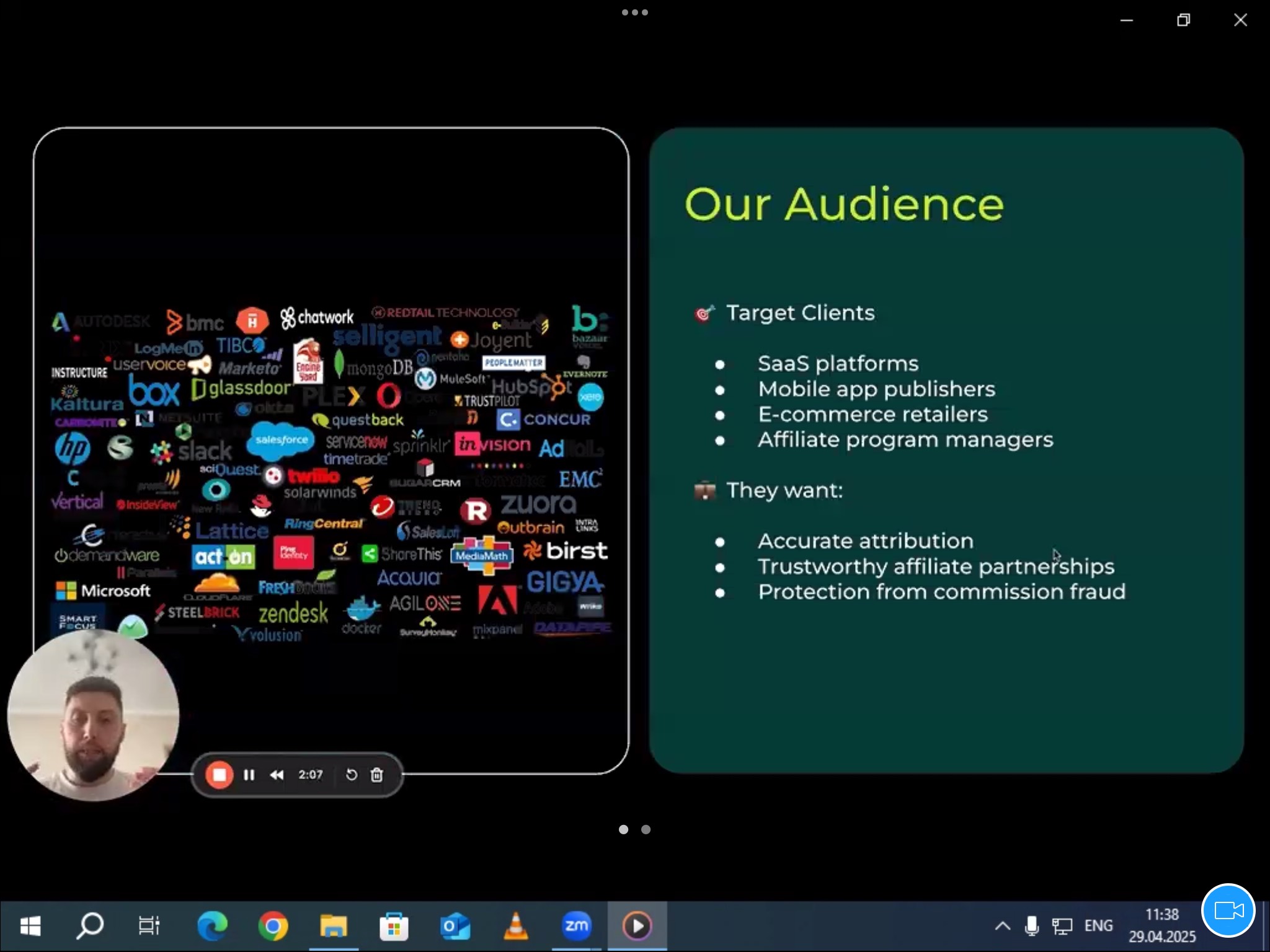Click the microphone tray icon
Screen dimensions: 1270x952
pos(1032,927)
